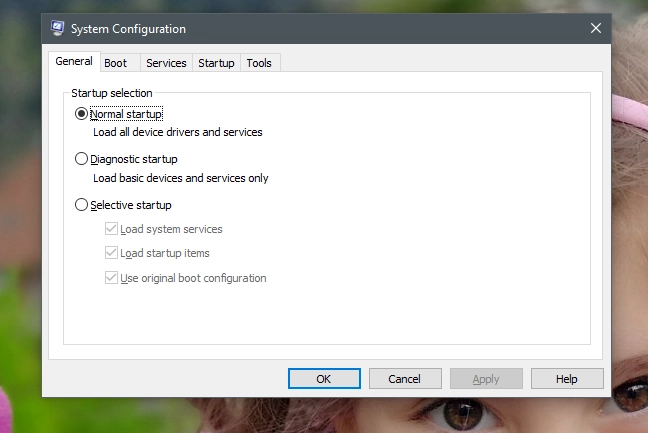Open the Boot tab
Viewport: 648px width, 433px height.
coord(120,63)
